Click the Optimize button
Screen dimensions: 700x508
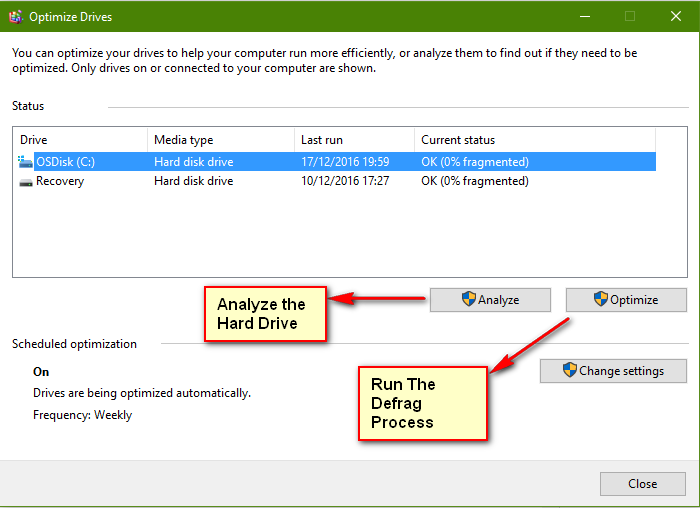(626, 300)
